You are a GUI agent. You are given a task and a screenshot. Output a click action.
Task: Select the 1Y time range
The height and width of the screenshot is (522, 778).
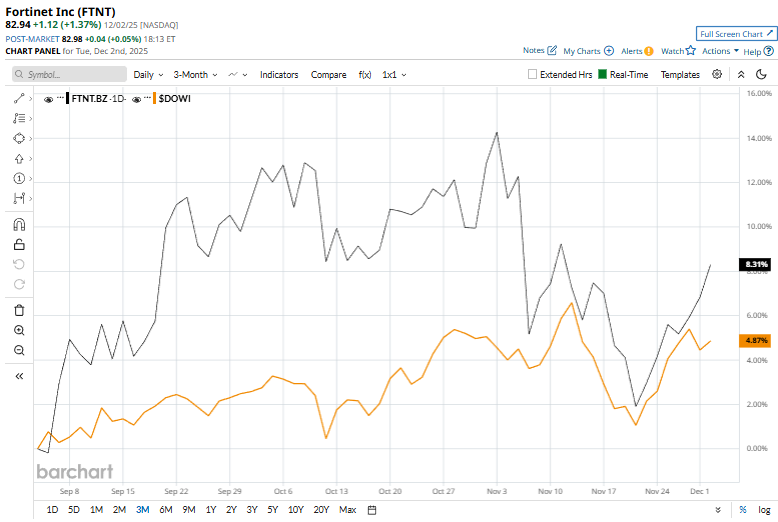pyautogui.click(x=211, y=510)
